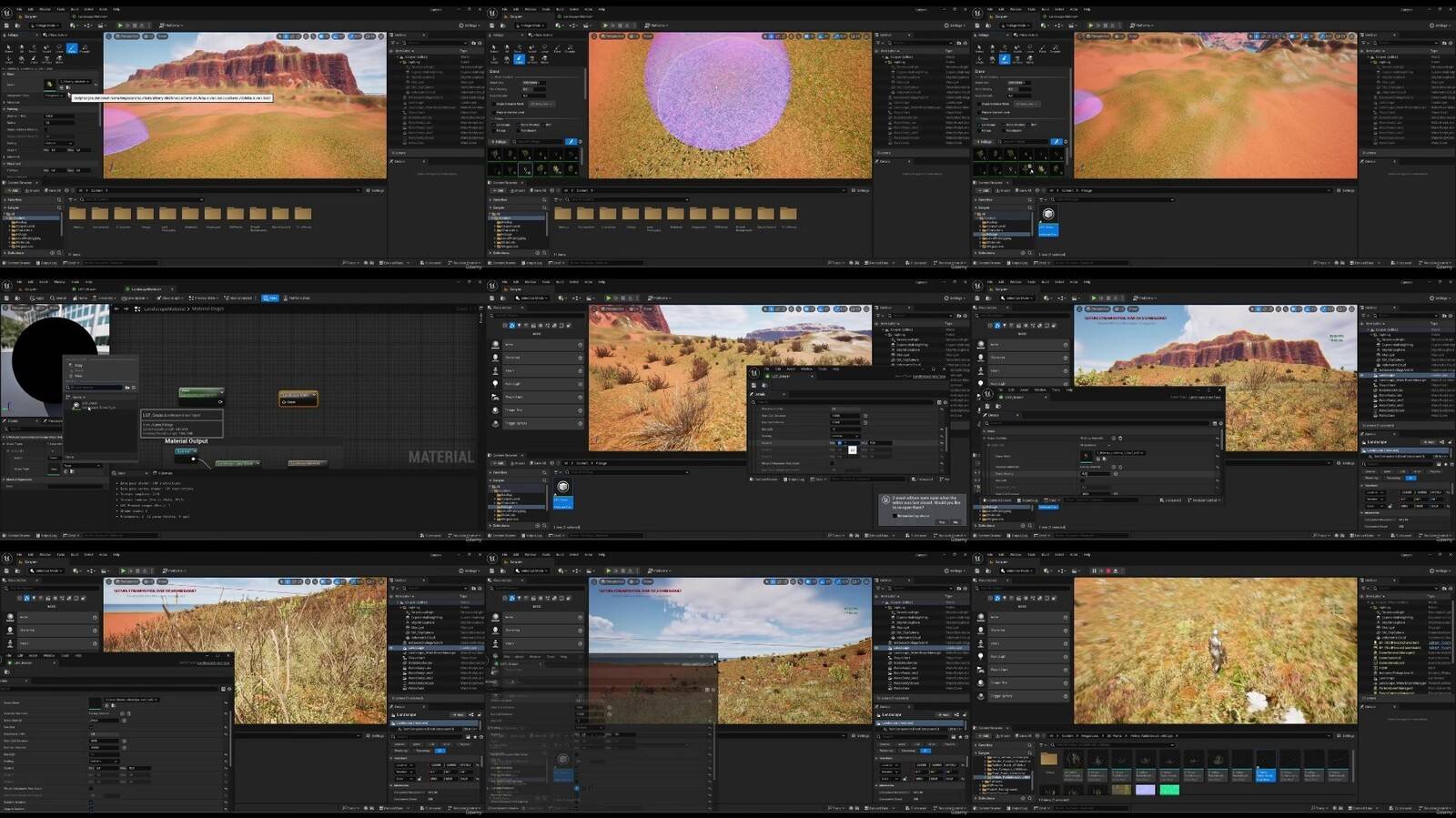Click green Play button in the path-tooltip window
This screenshot has width=1456, height=818.
click(x=120, y=25)
